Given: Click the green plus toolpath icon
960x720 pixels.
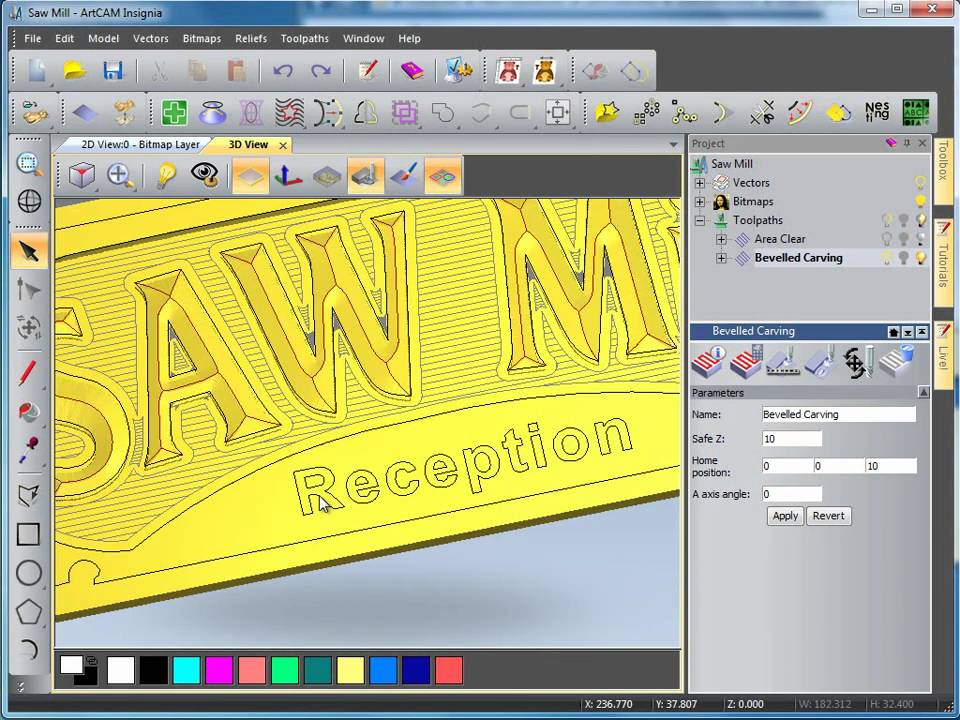Looking at the screenshot, I should [x=174, y=113].
